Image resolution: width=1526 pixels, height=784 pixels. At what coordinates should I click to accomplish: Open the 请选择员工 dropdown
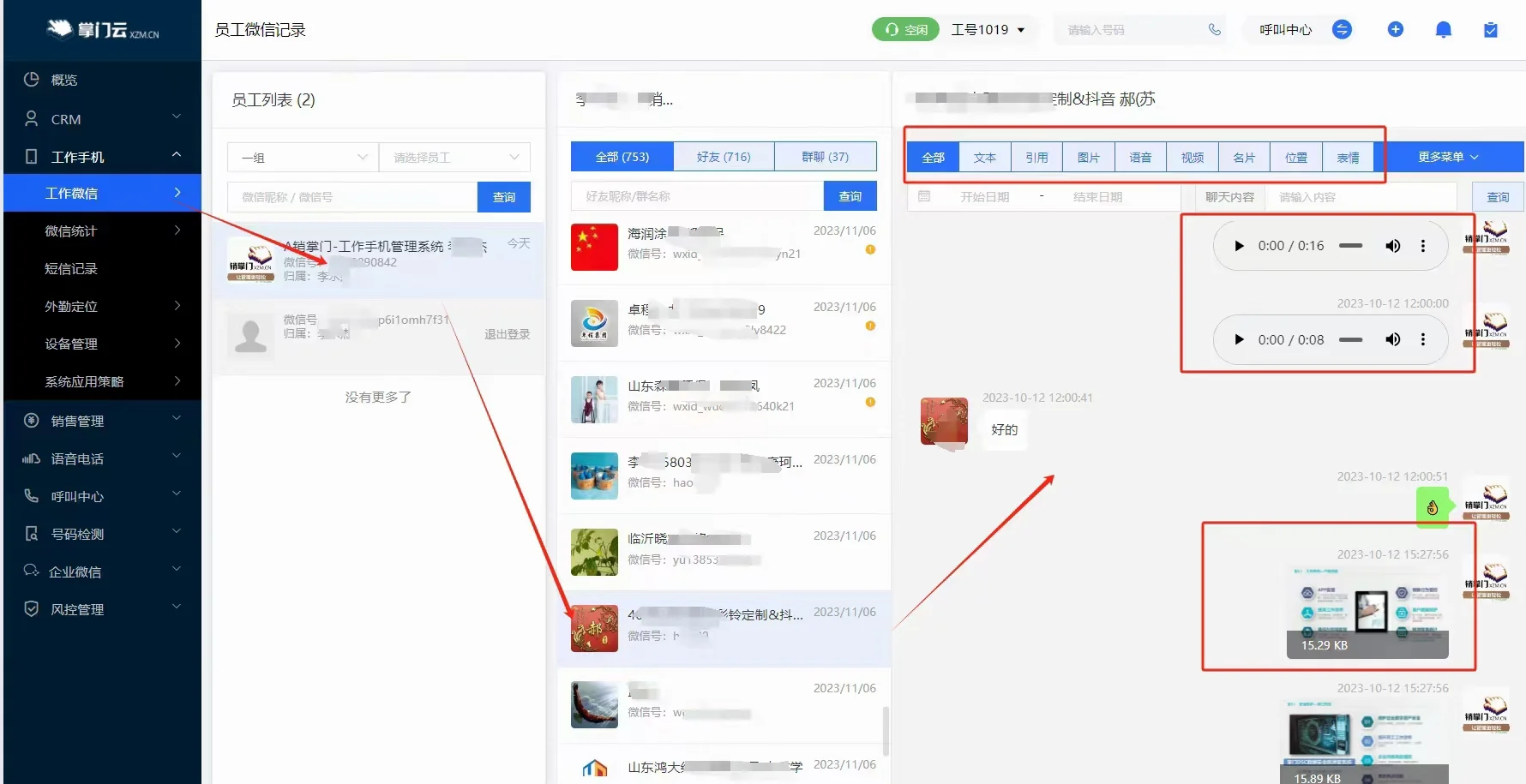click(454, 157)
